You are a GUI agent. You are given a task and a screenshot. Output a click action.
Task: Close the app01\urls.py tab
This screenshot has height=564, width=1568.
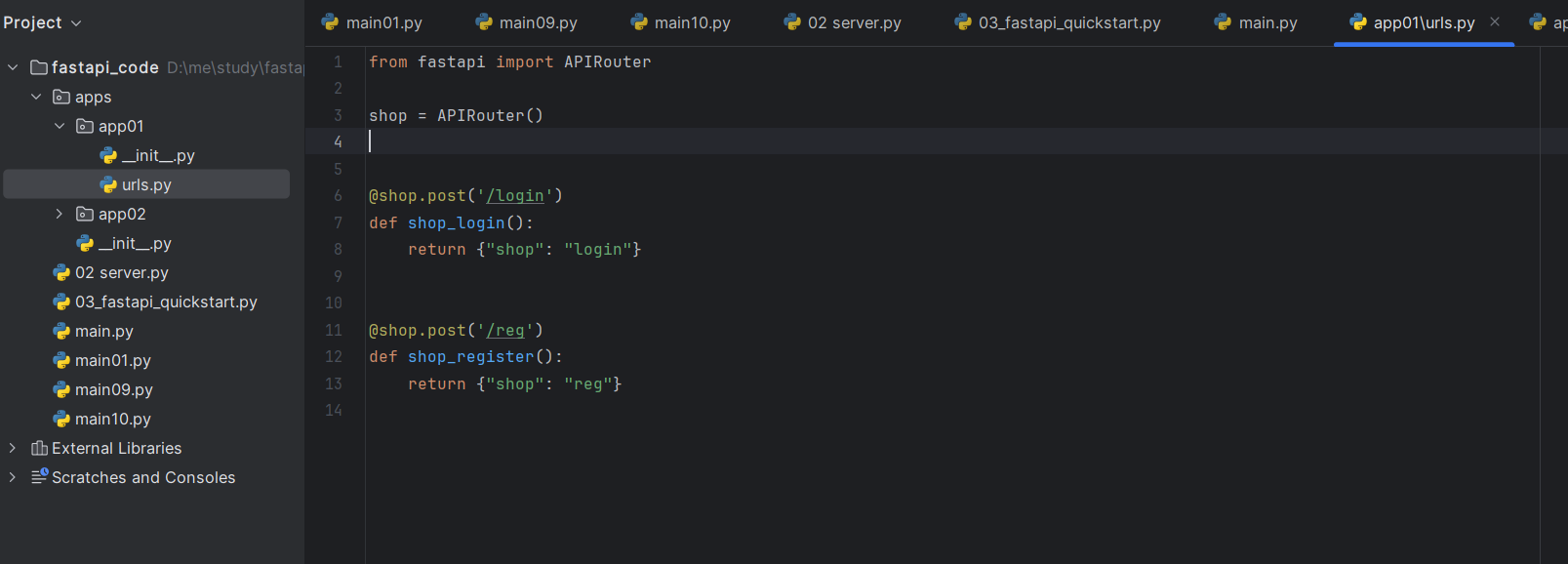tap(1495, 21)
